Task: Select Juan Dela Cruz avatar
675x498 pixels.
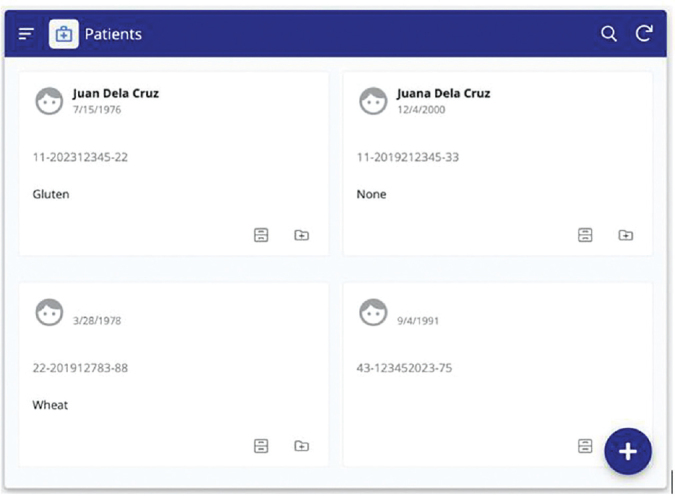Action: pos(49,101)
